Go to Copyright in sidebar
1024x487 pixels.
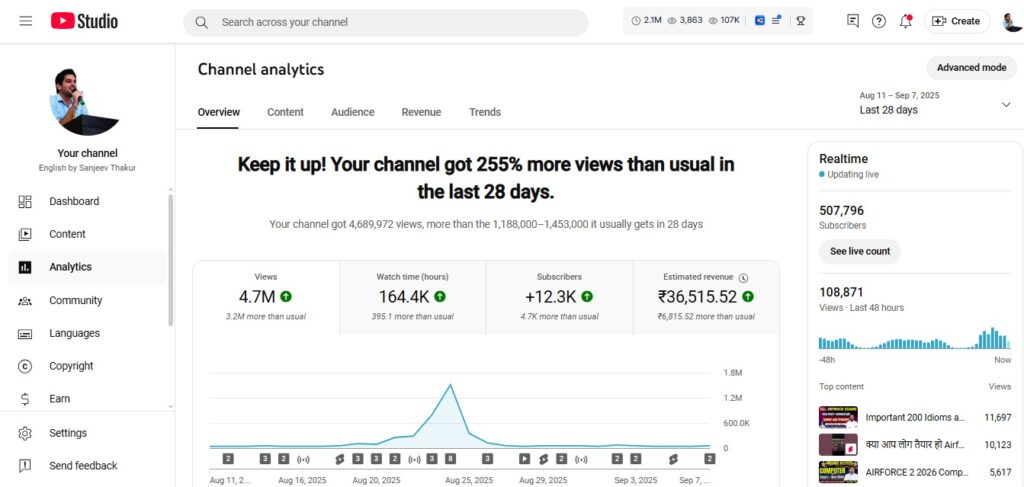[x=71, y=366]
